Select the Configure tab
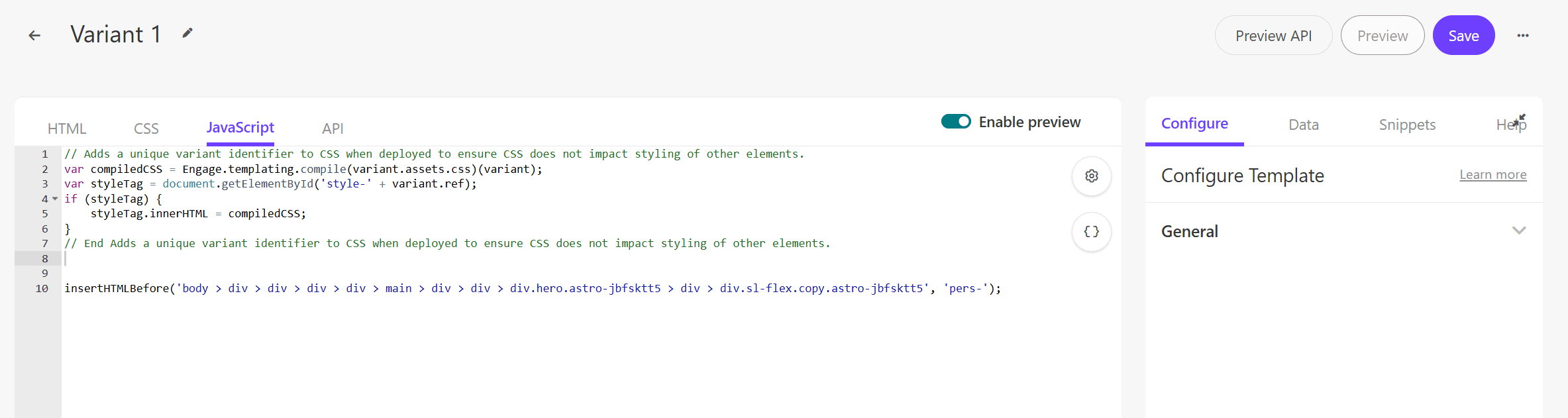Image resolution: width=1568 pixels, height=418 pixels. (x=1194, y=124)
